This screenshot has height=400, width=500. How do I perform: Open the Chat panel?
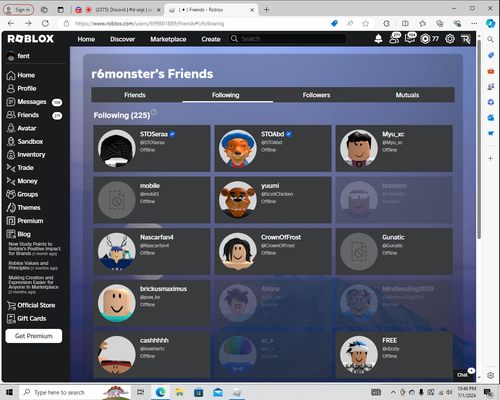click(x=464, y=374)
